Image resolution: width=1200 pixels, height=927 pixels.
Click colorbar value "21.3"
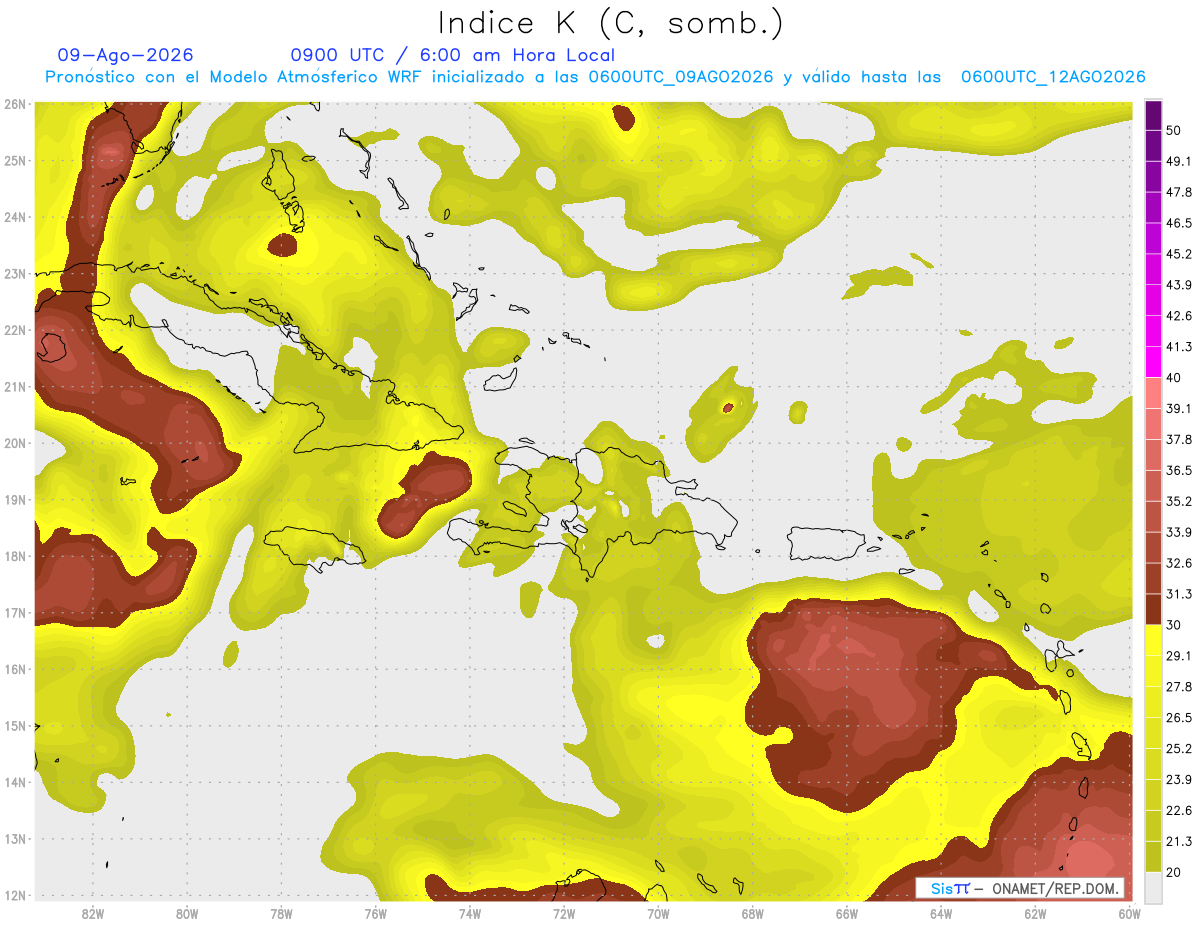click(1179, 842)
